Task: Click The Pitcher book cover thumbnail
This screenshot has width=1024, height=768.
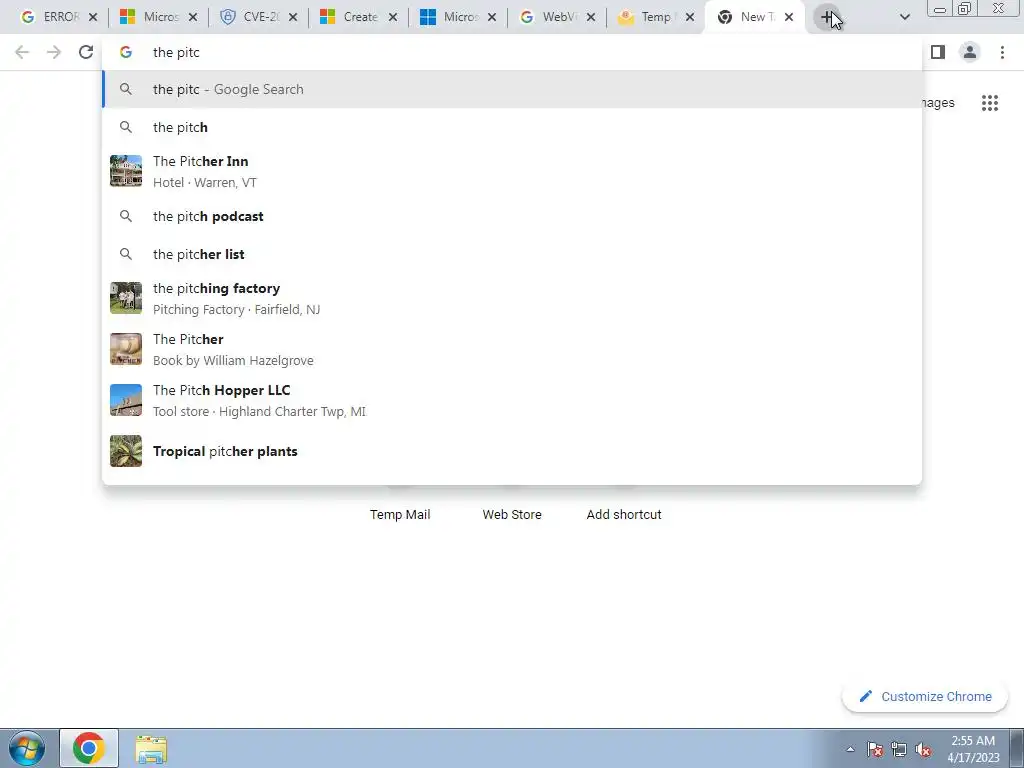Action: 126,349
